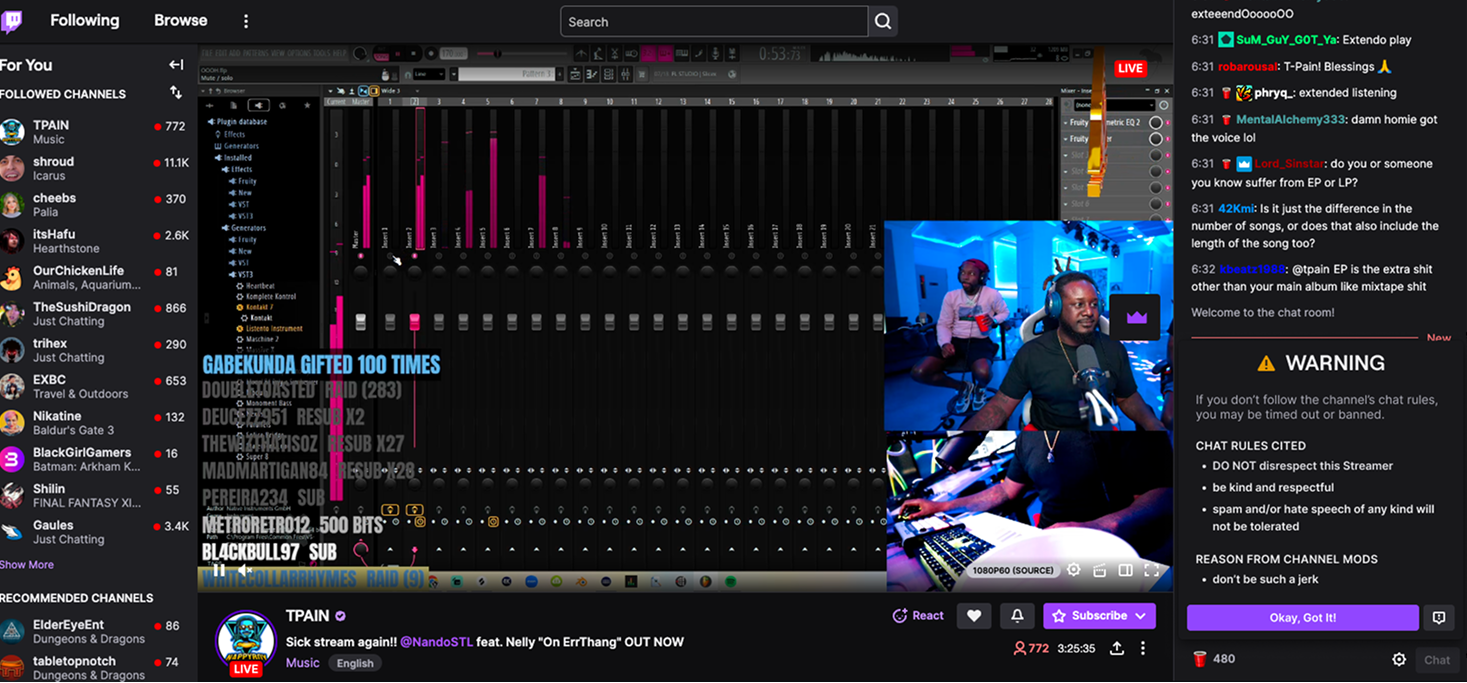Screen dimensions: 1467x683
Task: Click the React button
Action: (918, 616)
